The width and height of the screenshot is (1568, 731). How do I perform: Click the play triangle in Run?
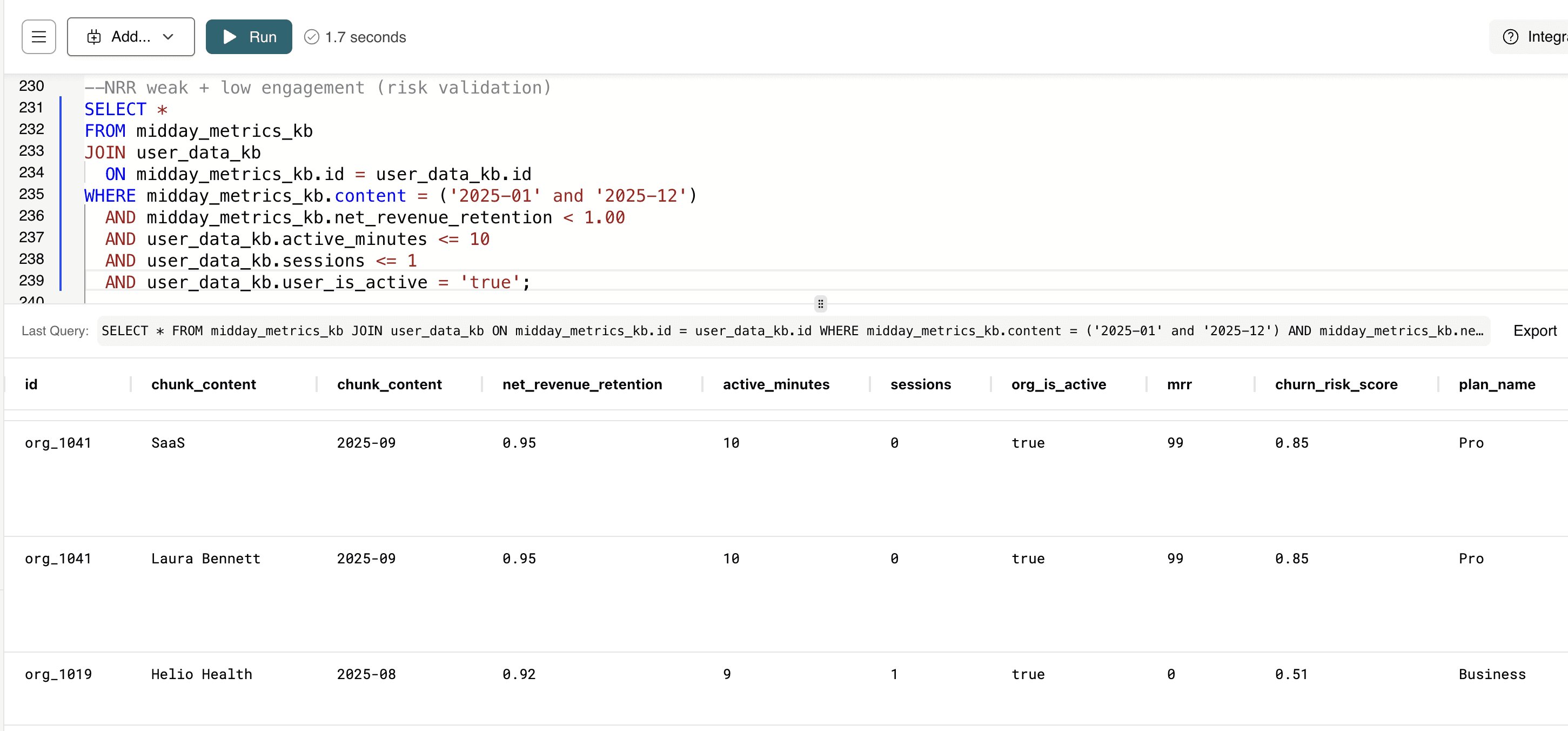pos(230,37)
